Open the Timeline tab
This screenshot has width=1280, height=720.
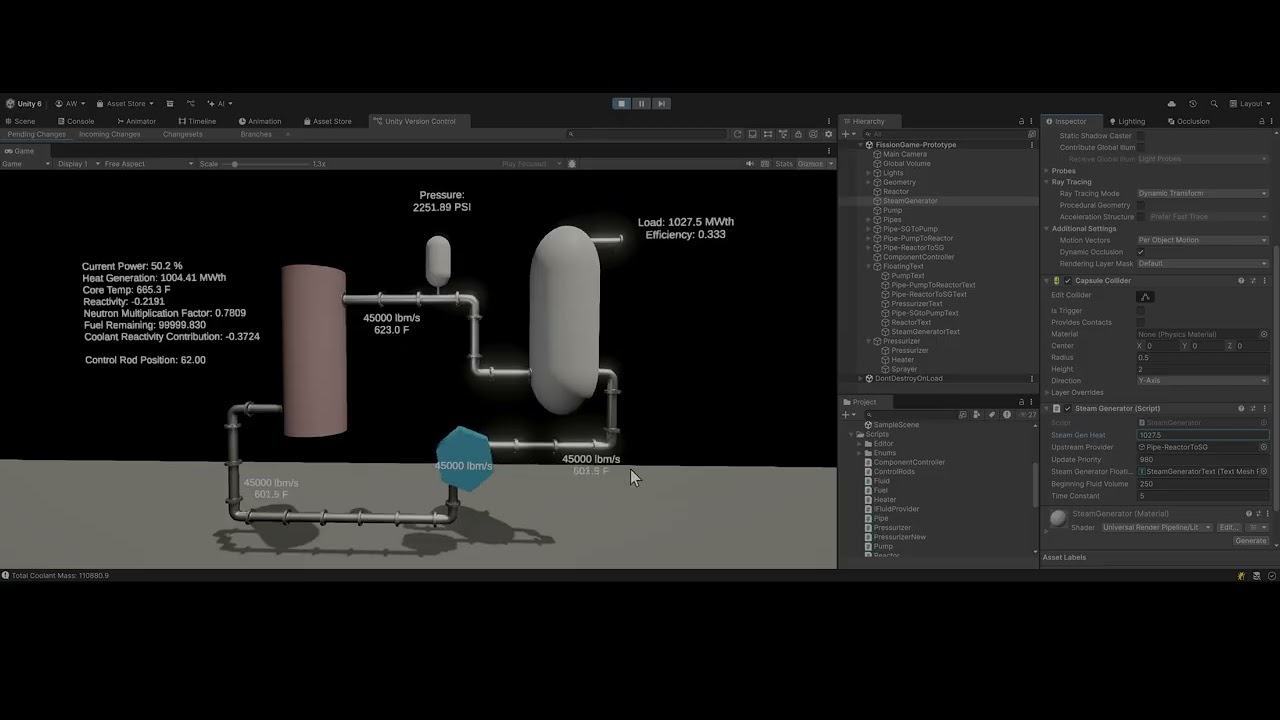pos(197,121)
